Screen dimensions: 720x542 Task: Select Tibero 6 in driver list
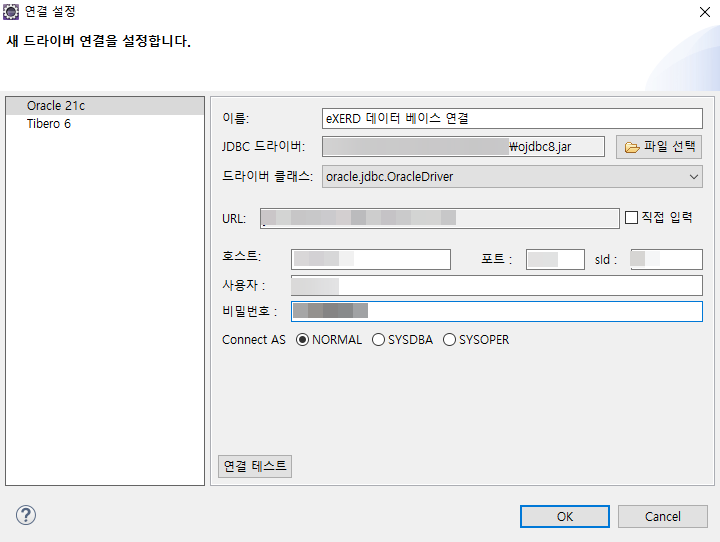point(105,124)
